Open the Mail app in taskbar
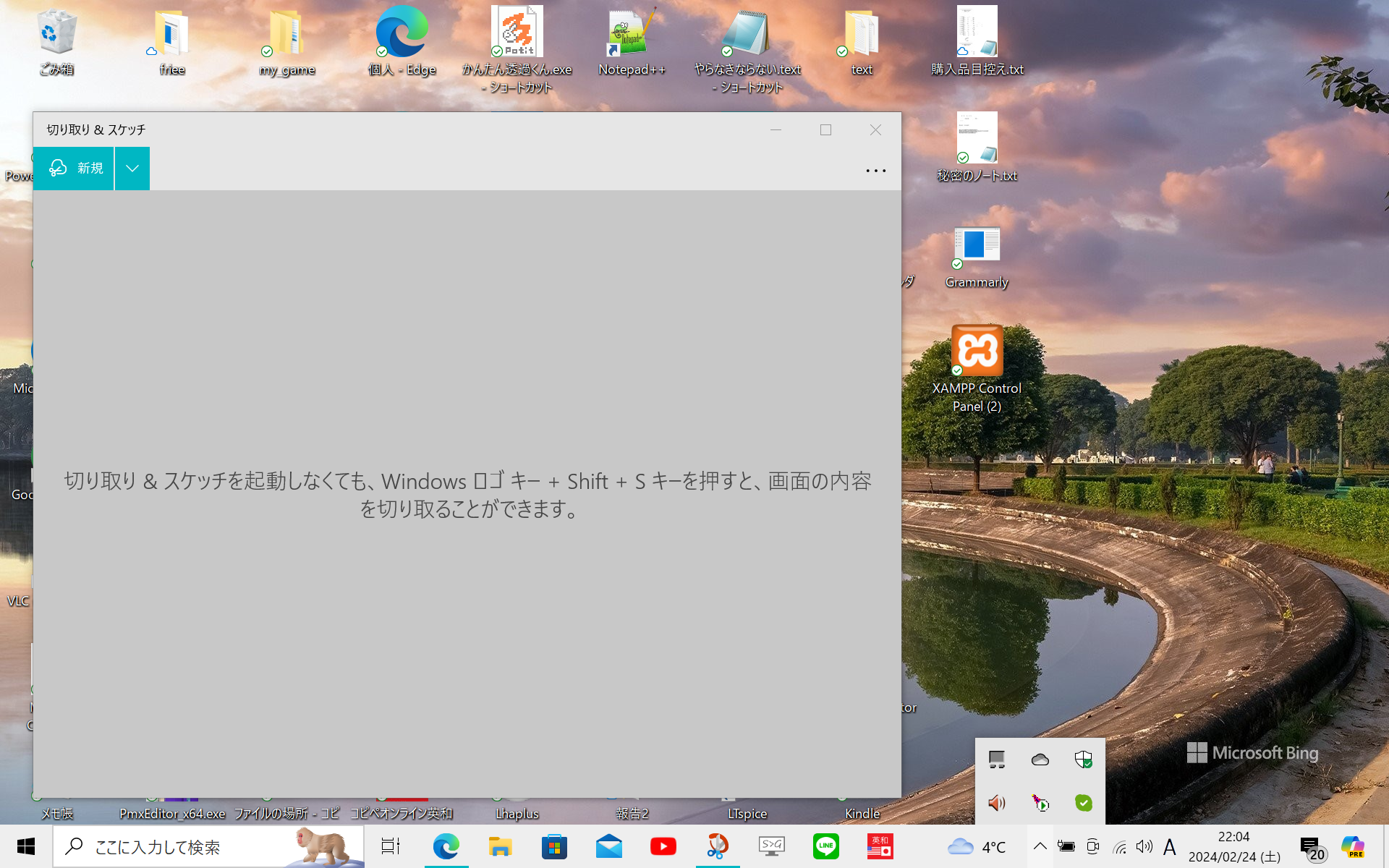 pos(608,846)
